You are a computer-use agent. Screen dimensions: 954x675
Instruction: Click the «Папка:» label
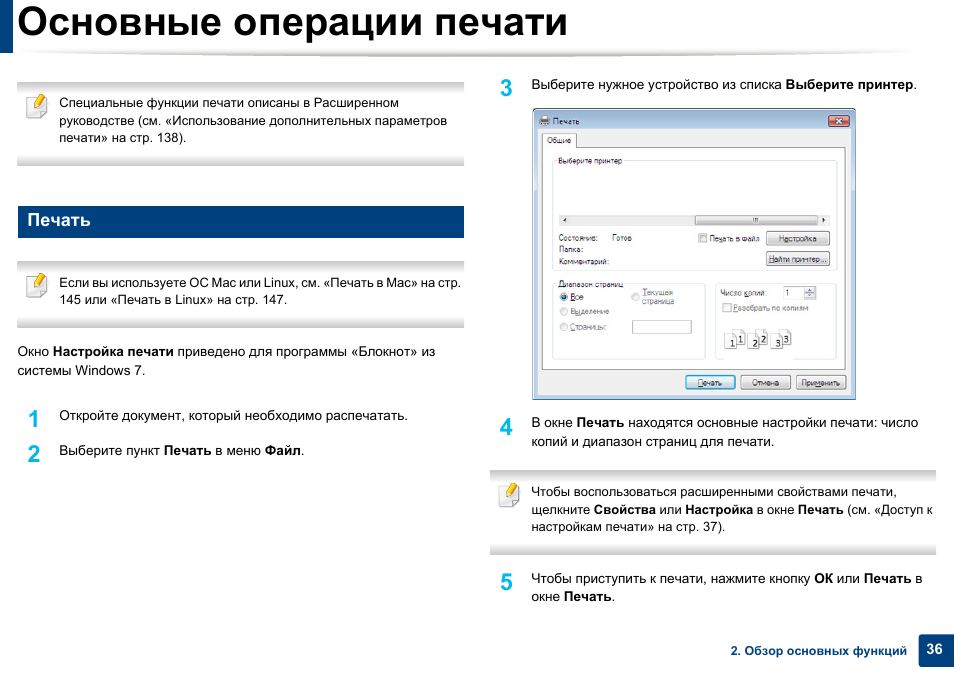[571, 249]
